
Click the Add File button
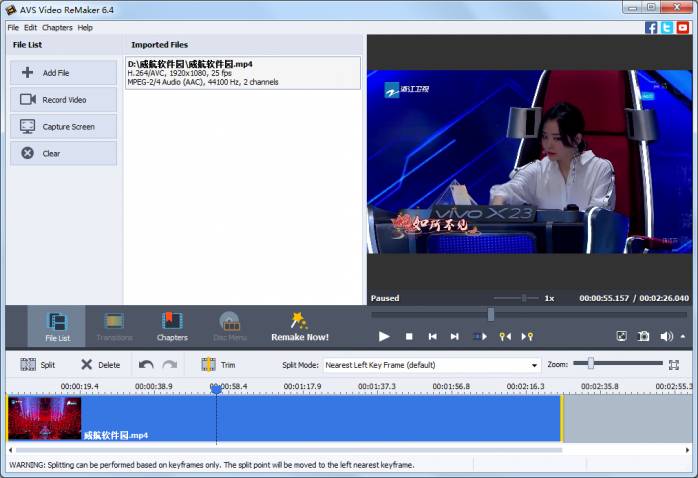(64, 73)
